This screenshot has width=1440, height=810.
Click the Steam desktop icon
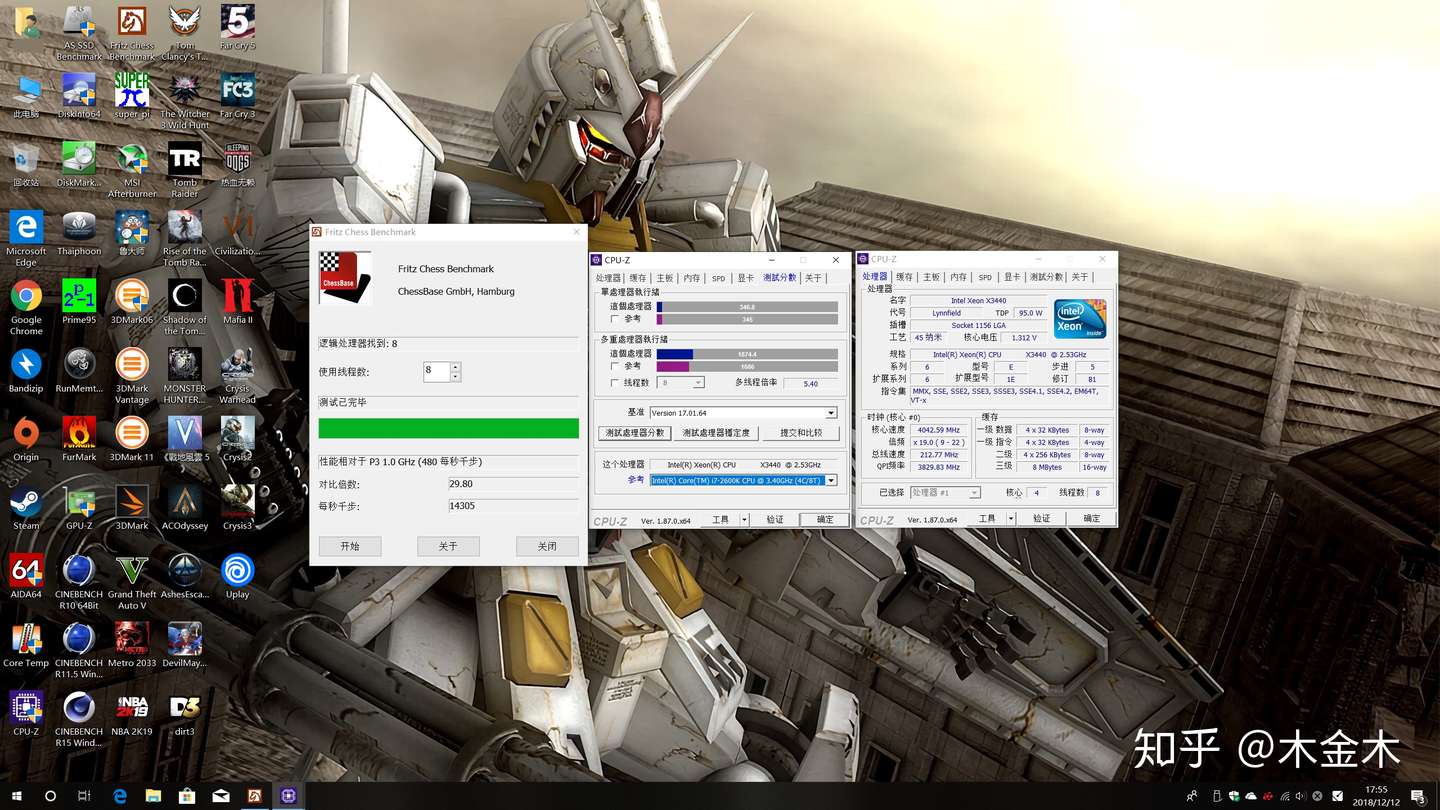point(26,508)
